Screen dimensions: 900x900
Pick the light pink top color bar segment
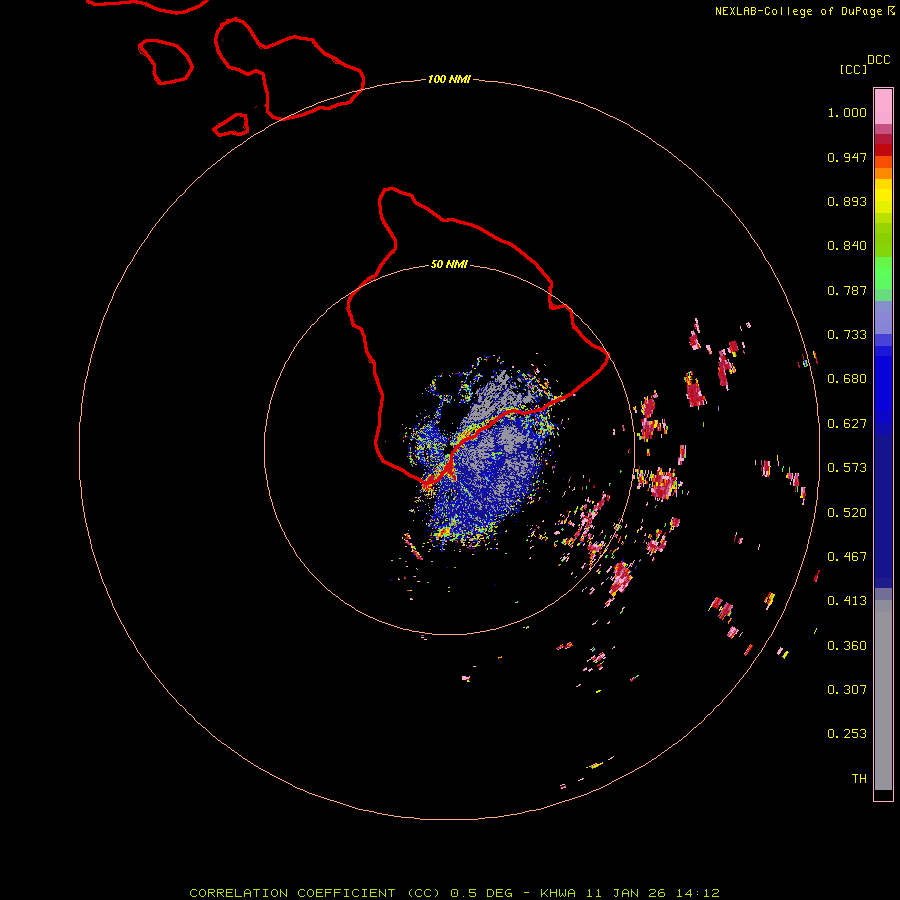pos(883,106)
